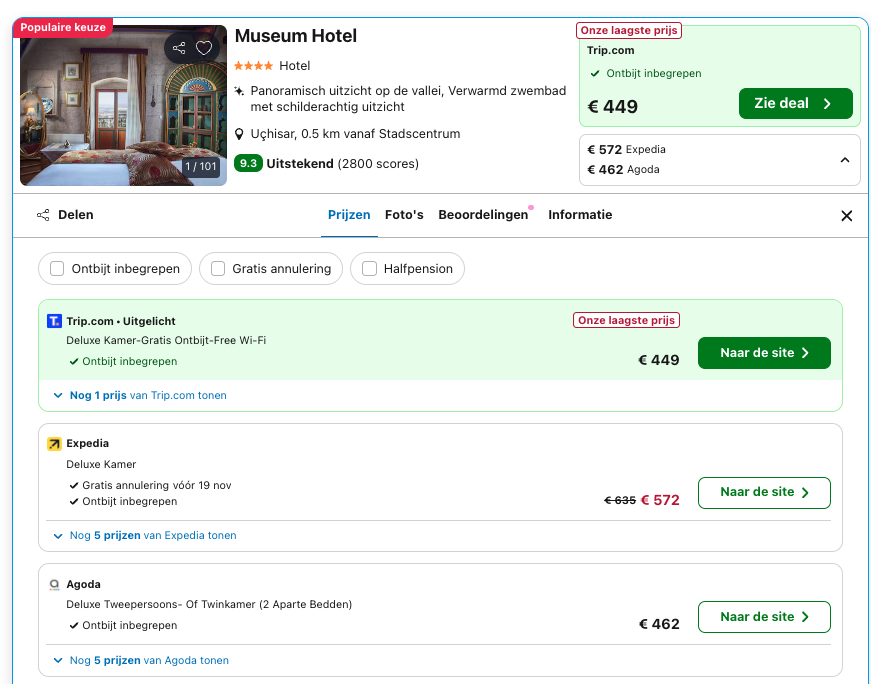This screenshot has width=871, height=684.
Task: Click the share icon on the hotel photo
Action: [x=181, y=47]
